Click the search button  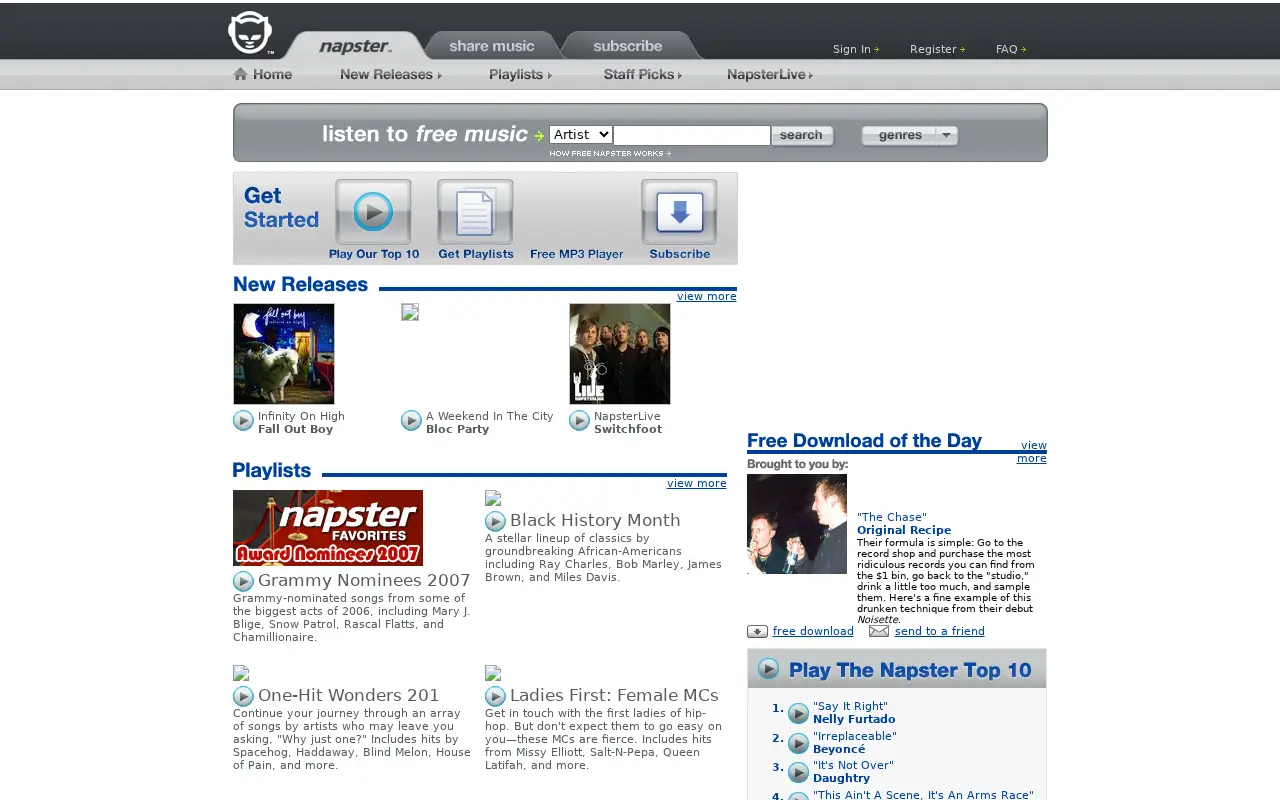pos(802,135)
